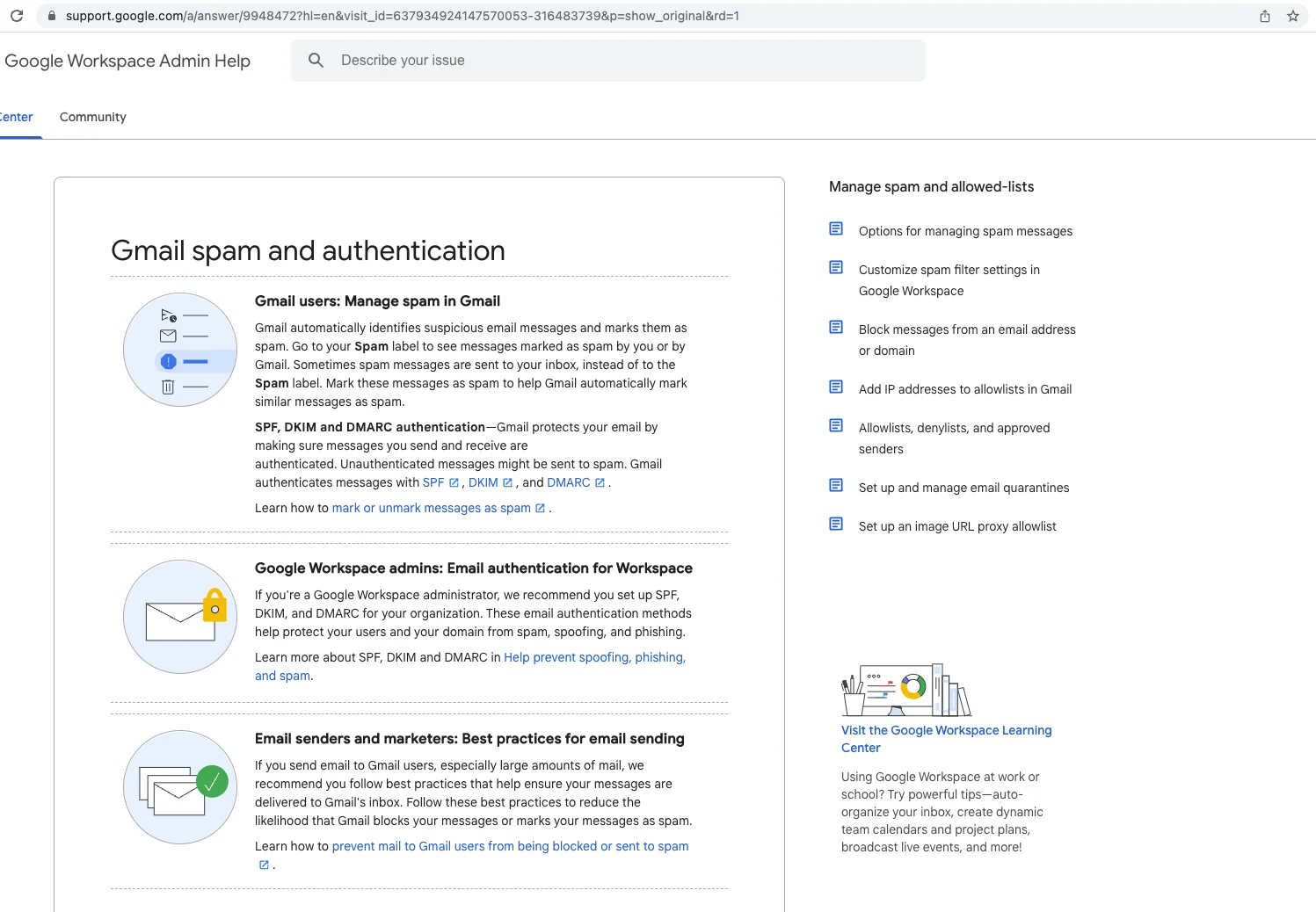This screenshot has height=912, width=1316.
Task: Click 'Email senders and marketers: Best practices' heading
Action: [469, 739]
